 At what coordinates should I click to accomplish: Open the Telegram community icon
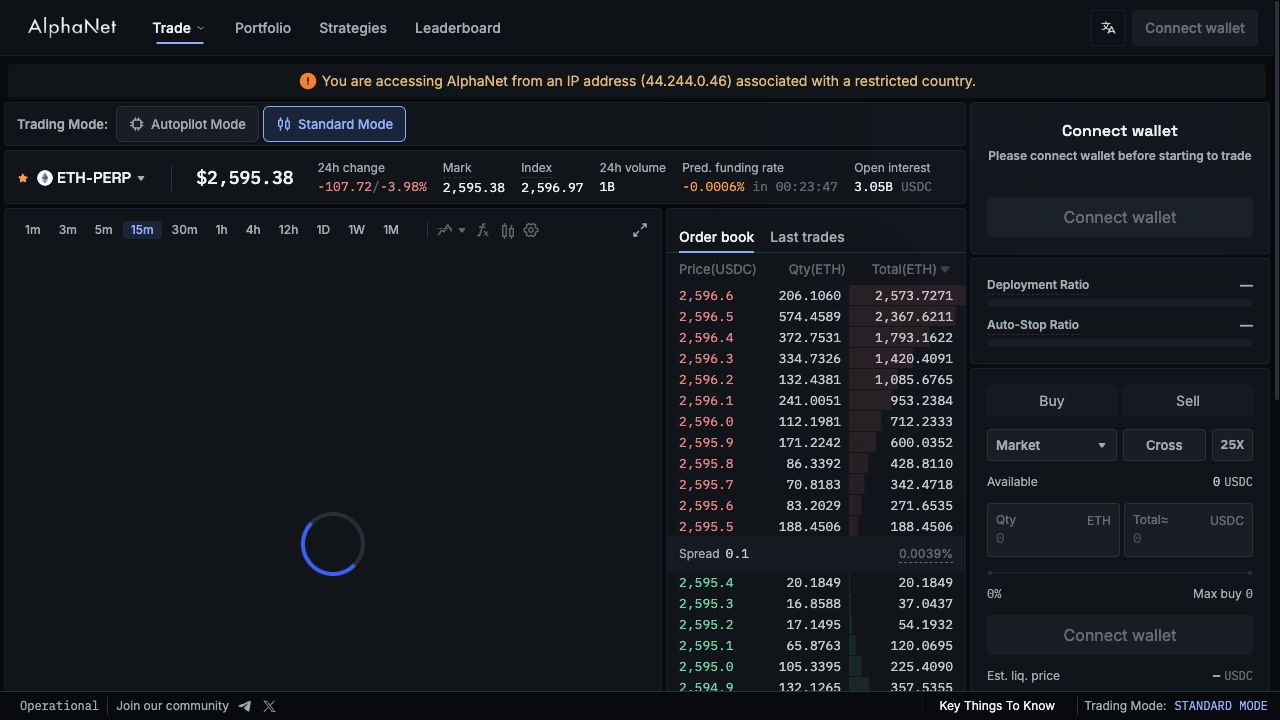coord(245,706)
